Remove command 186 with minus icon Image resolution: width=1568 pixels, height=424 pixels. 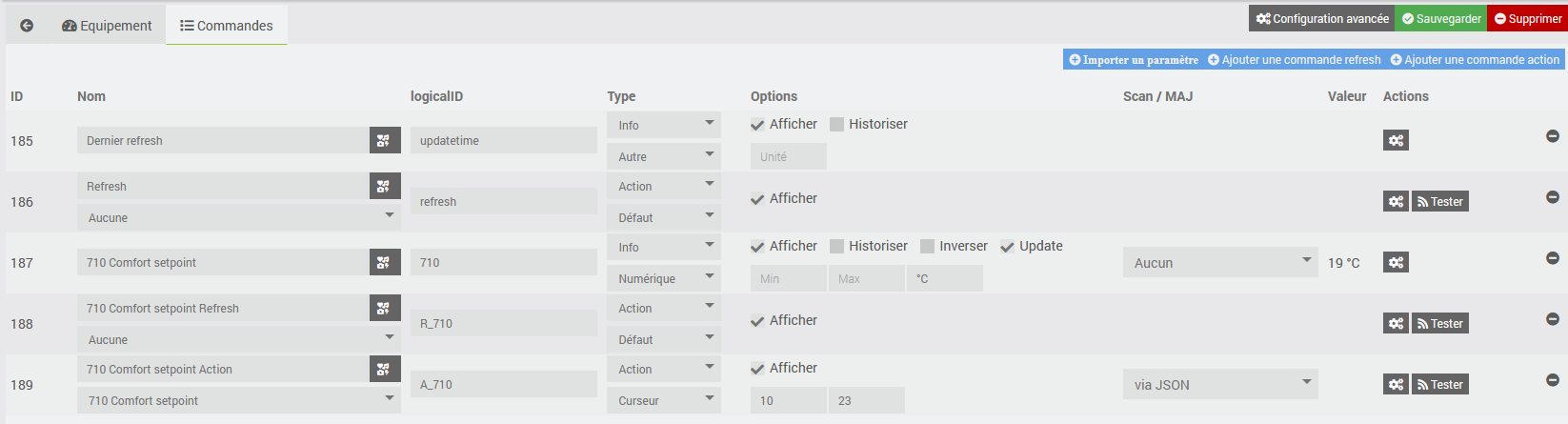coord(1552,197)
